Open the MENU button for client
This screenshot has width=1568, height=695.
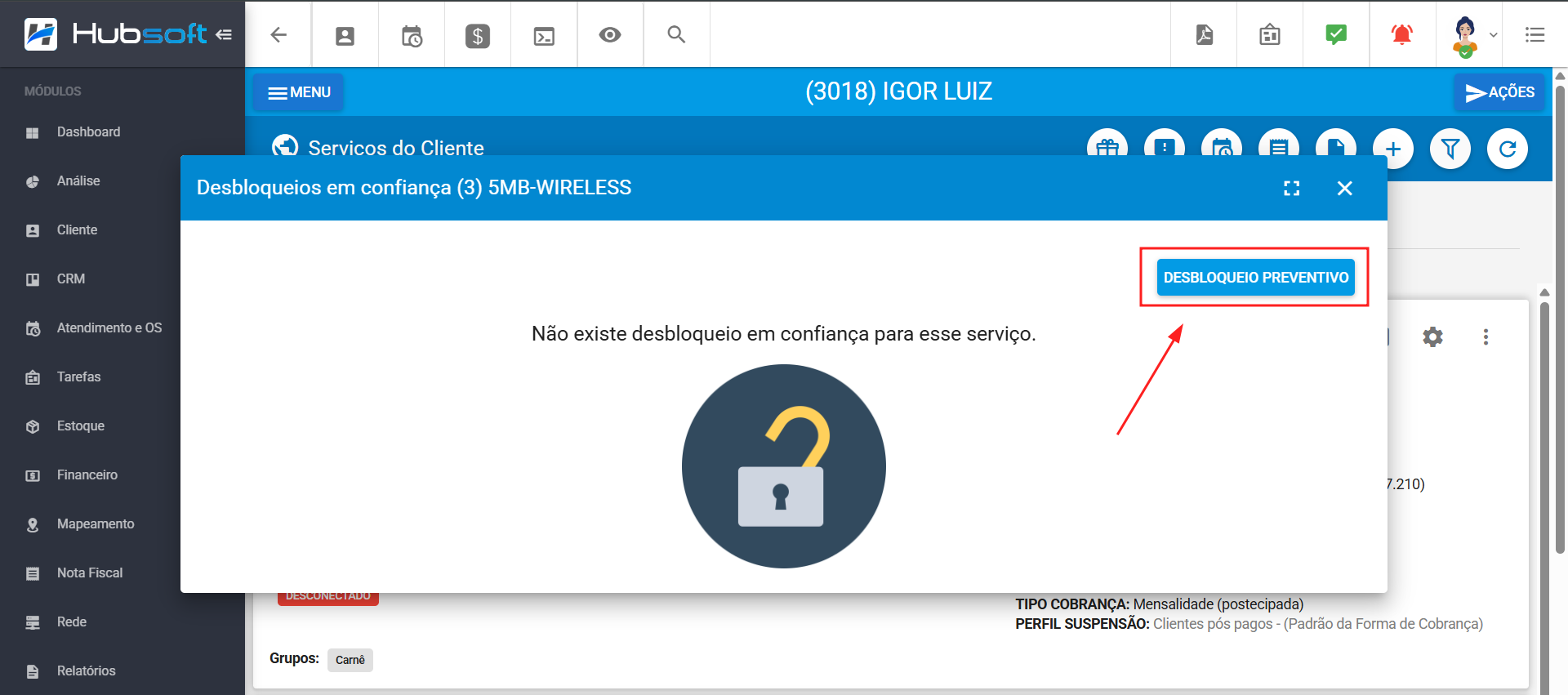click(x=299, y=92)
